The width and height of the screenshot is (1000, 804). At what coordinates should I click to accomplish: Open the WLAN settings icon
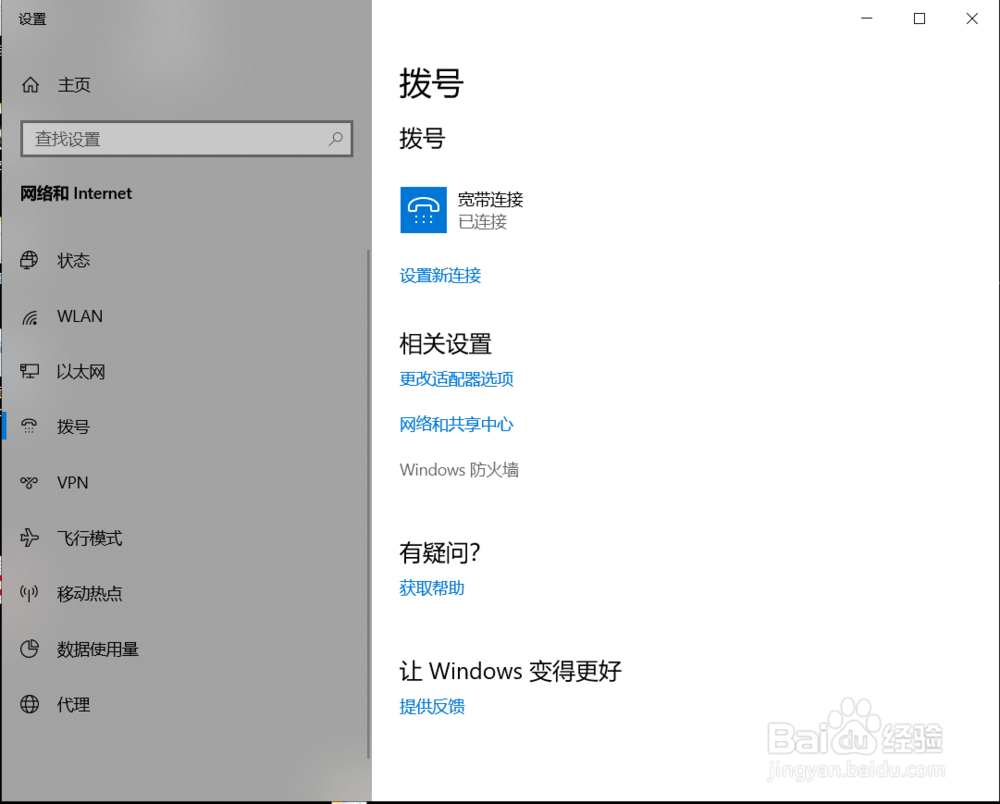[x=30, y=316]
